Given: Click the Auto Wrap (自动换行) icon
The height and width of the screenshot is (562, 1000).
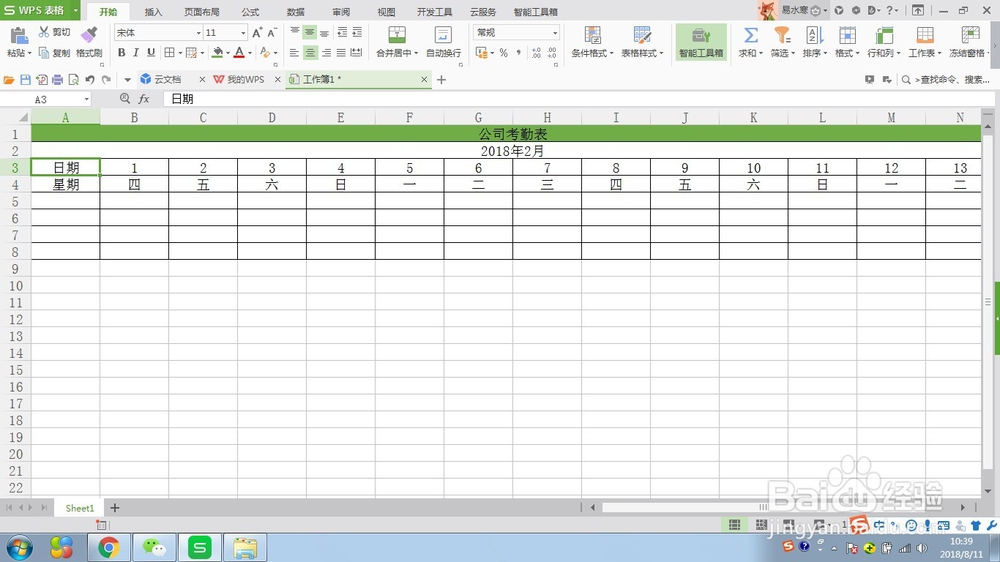Looking at the screenshot, I should [x=443, y=35].
